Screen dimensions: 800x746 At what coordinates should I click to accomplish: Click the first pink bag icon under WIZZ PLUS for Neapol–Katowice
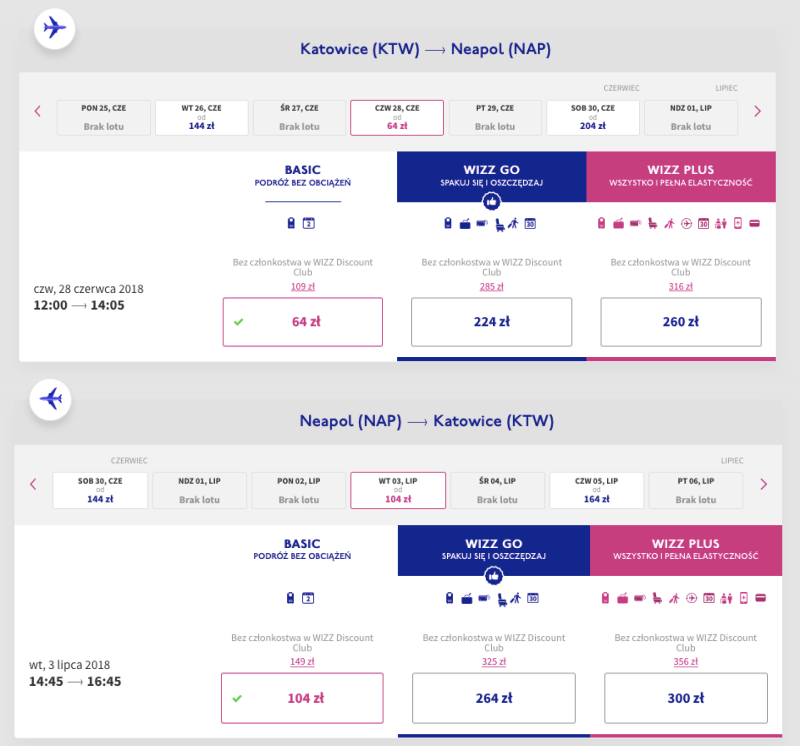coord(605,598)
